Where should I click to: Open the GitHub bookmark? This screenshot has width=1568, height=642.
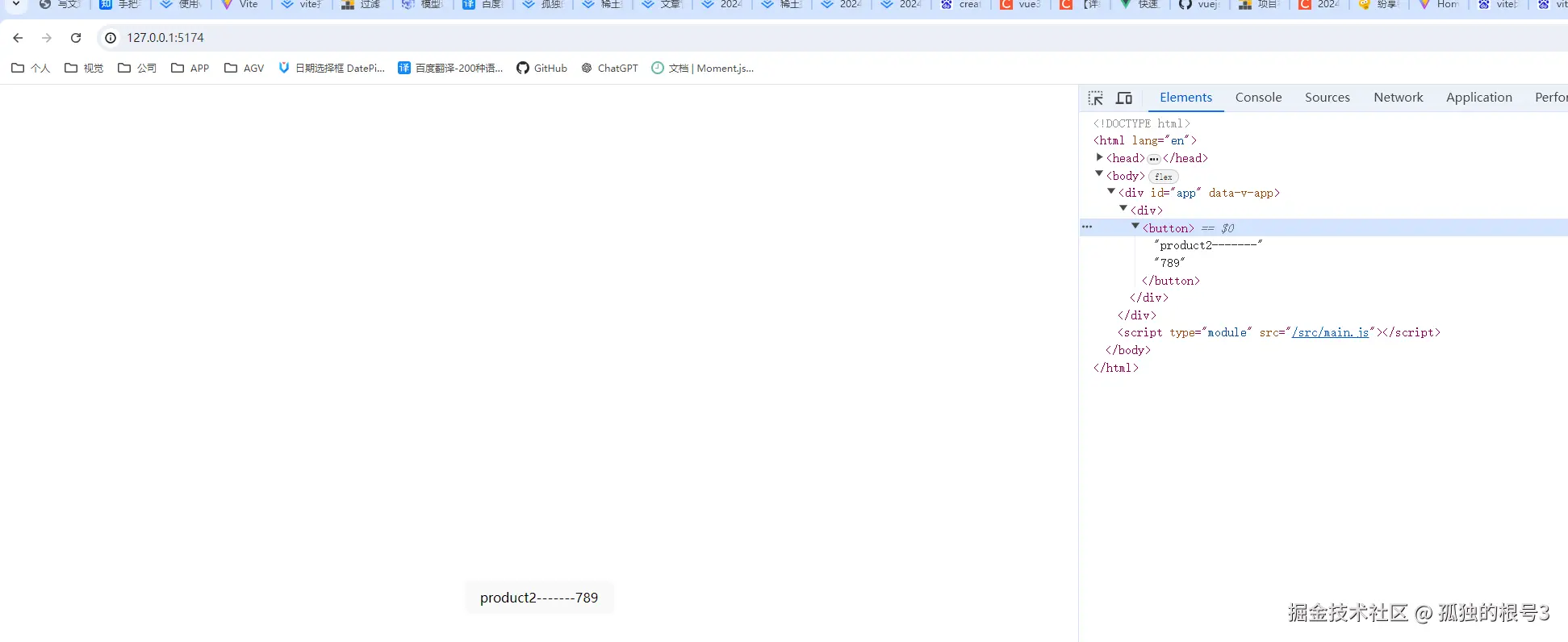(542, 69)
